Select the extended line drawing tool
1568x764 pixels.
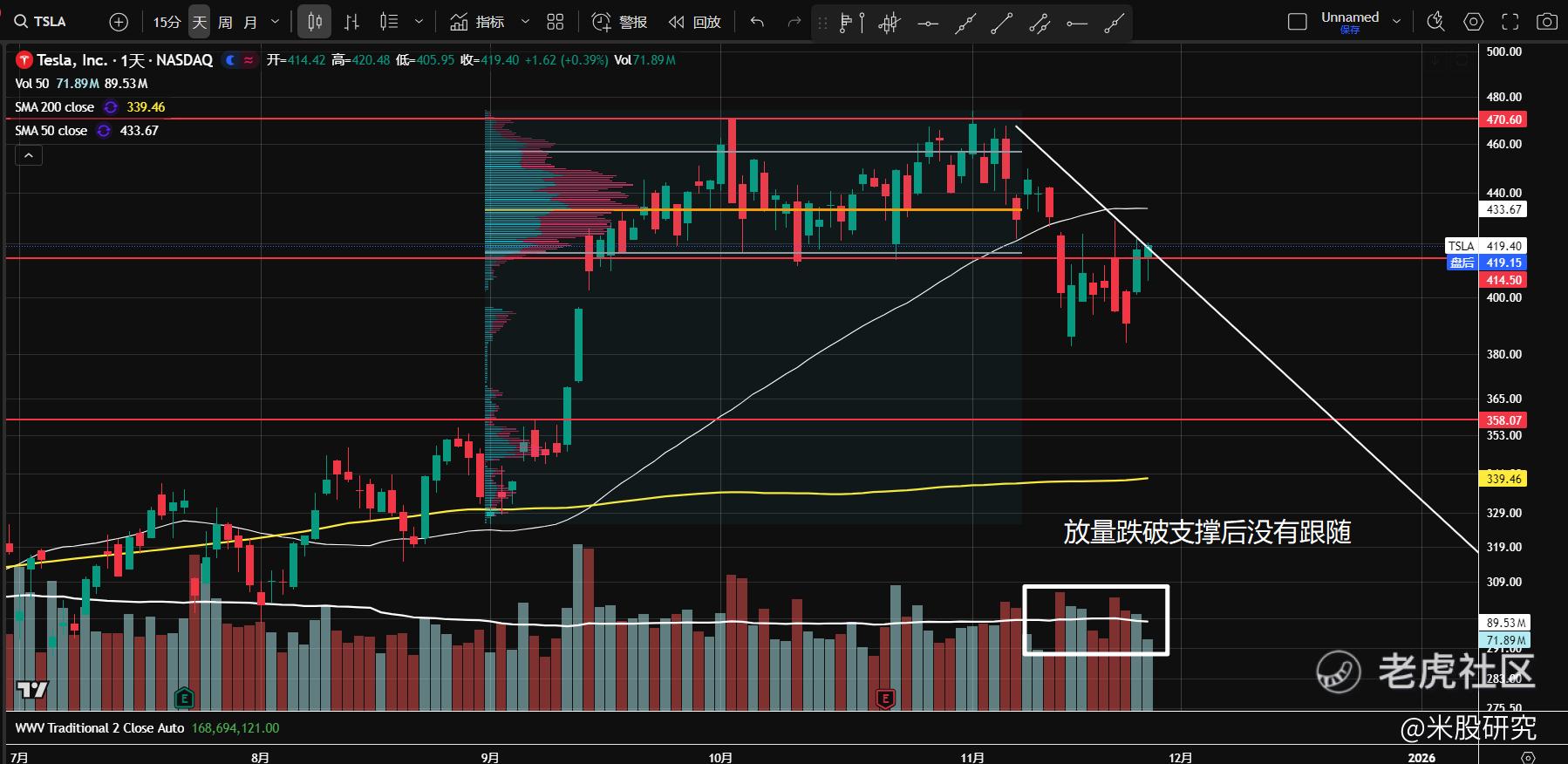tap(965, 23)
